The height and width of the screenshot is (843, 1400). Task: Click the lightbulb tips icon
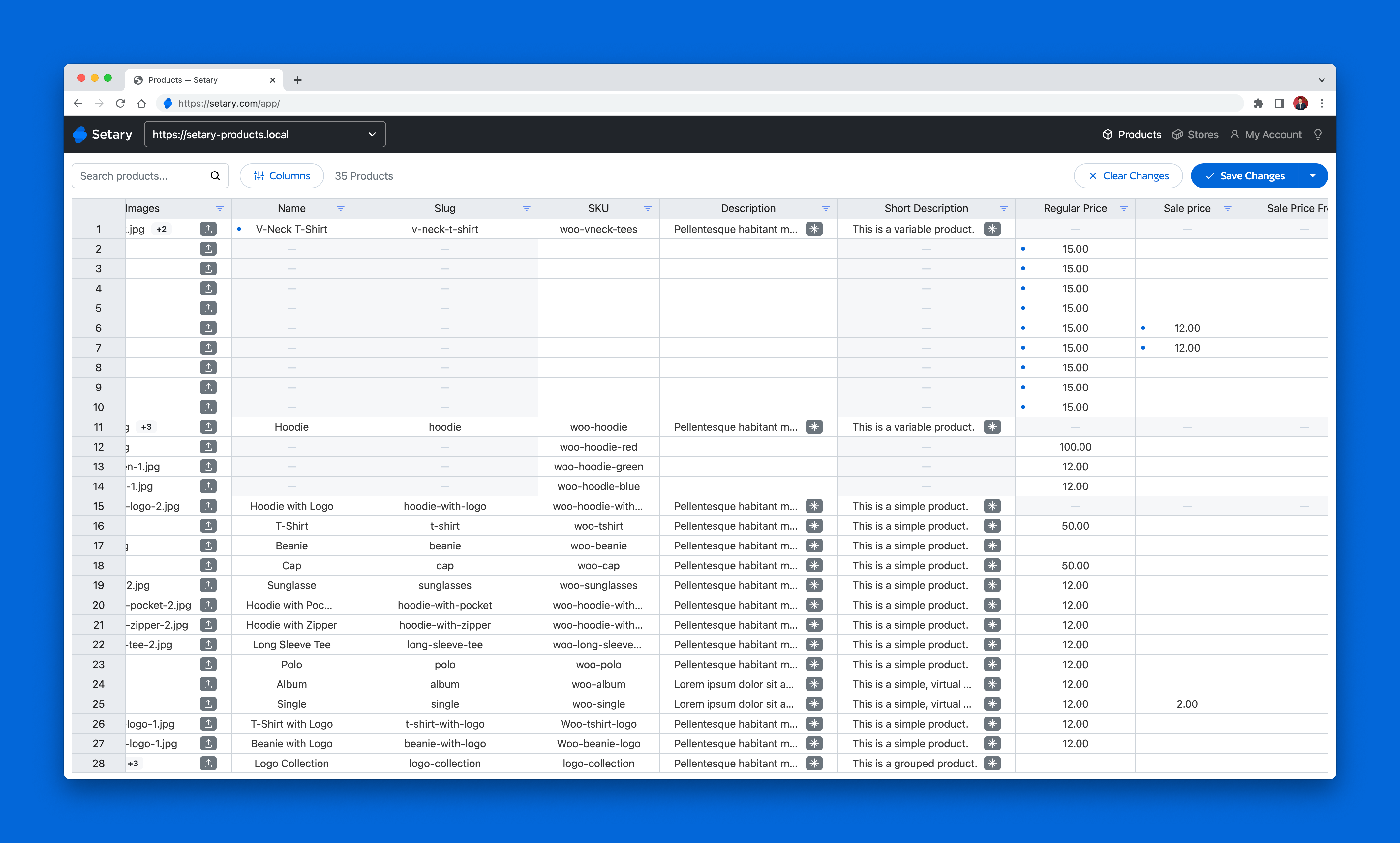click(1318, 134)
